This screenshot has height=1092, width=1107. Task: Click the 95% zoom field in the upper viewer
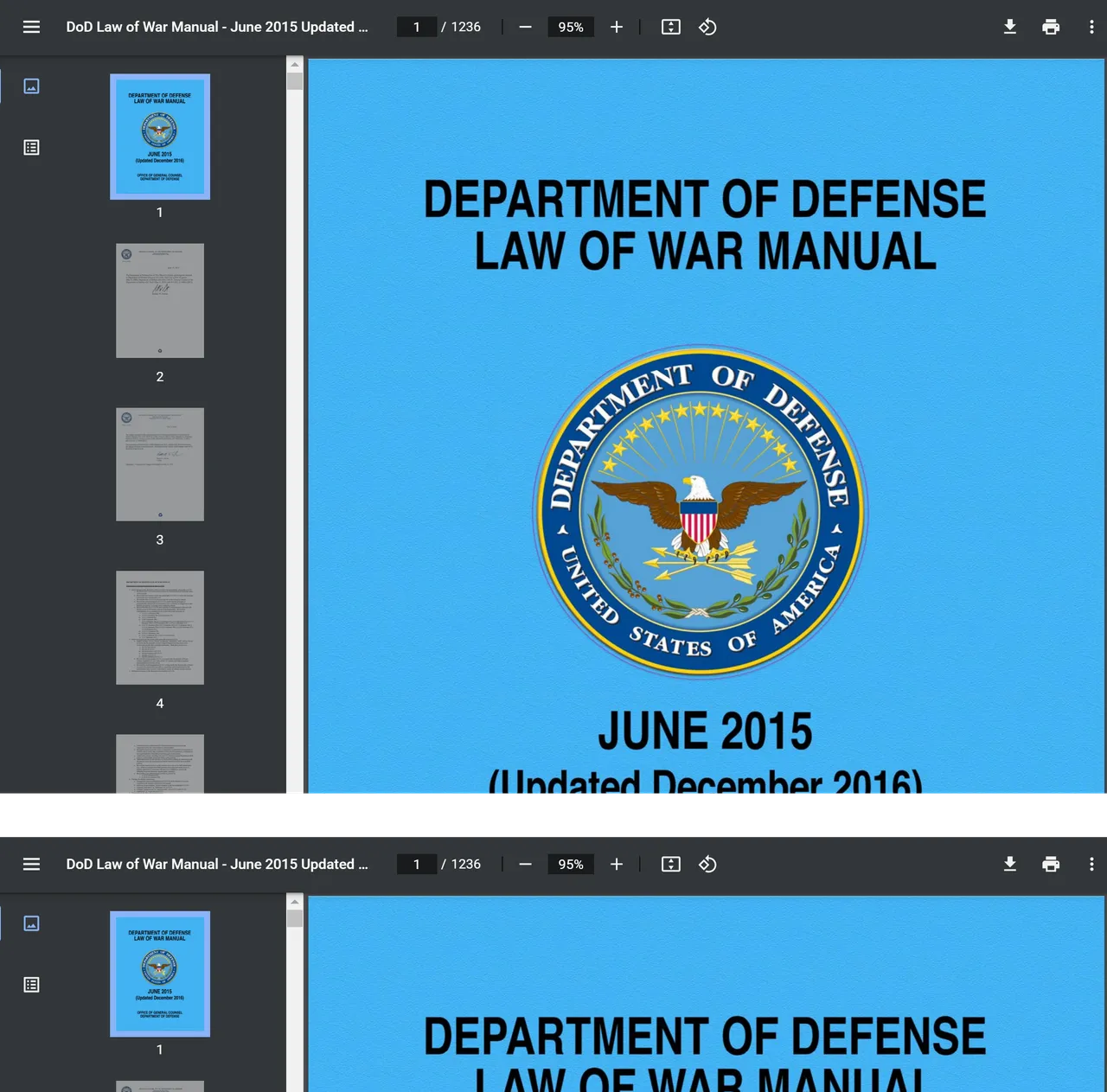(571, 27)
